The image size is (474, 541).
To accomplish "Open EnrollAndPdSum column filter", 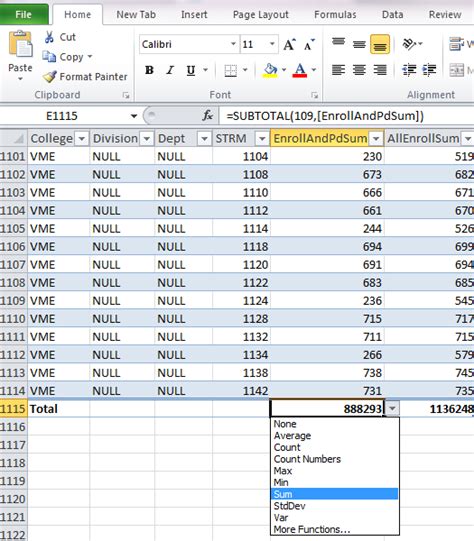I will 376,139.
